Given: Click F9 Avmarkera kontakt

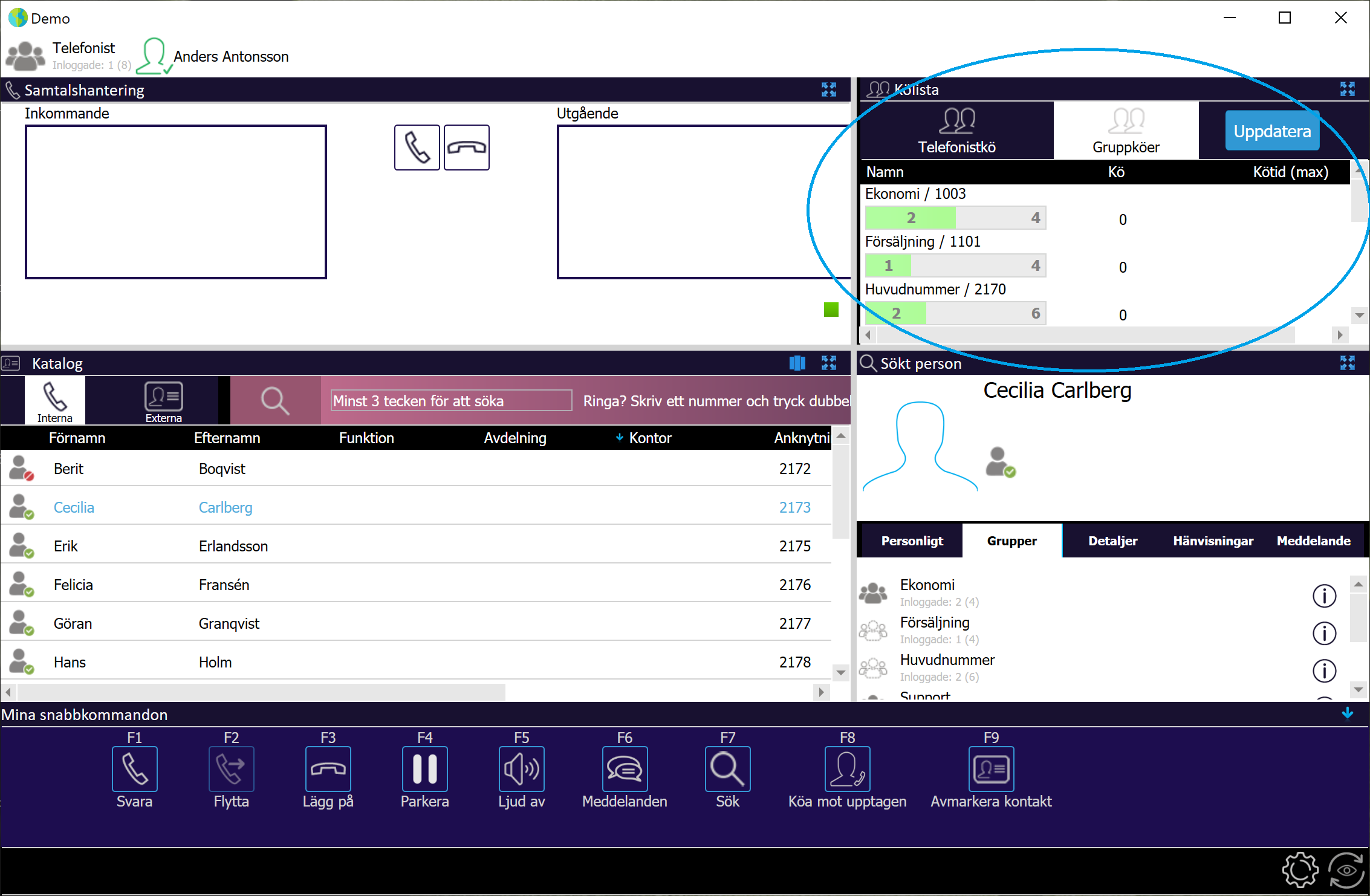Looking at the screenshot, I should tap(991, 769).
